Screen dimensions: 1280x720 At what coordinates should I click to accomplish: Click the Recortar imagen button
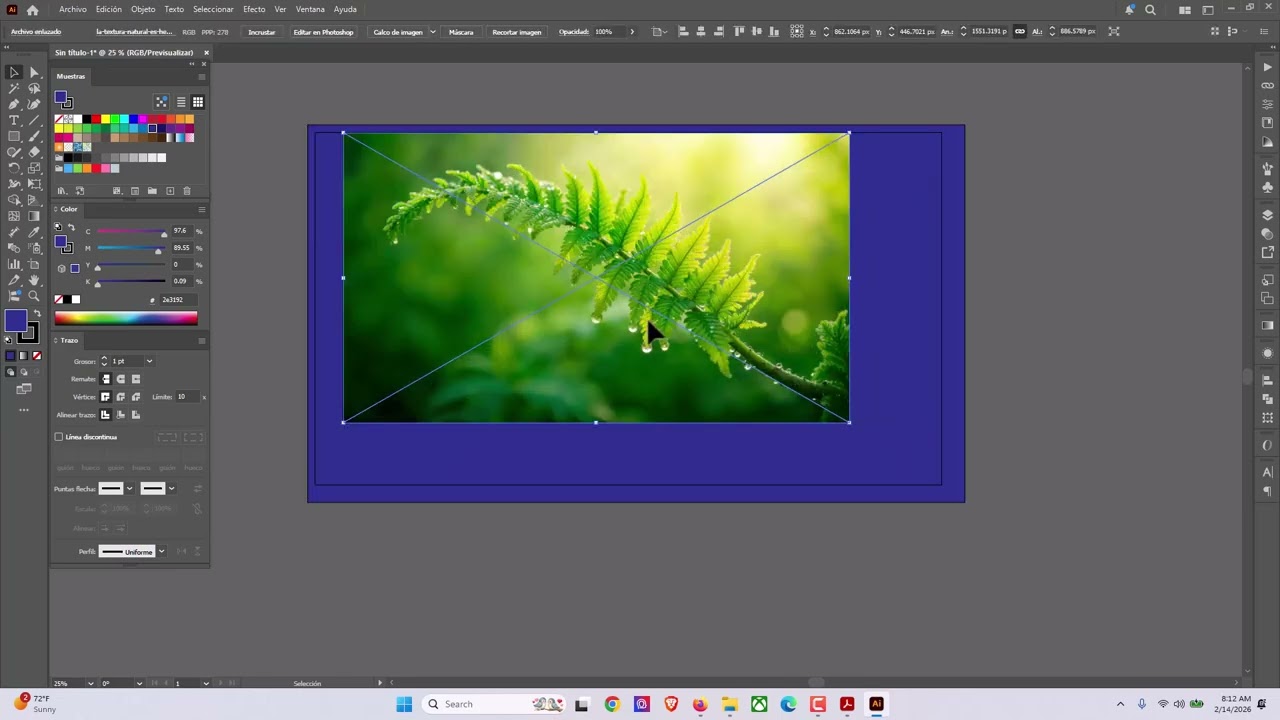(x=517, y=32)
